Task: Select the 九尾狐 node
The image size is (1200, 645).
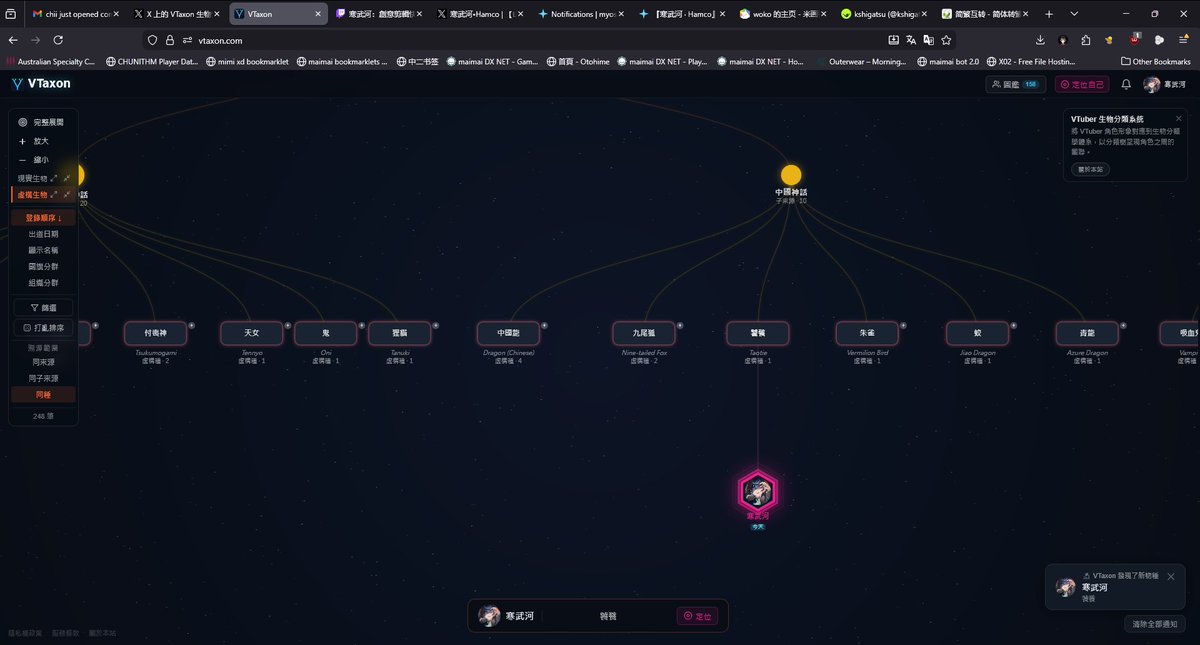Action: click(x=644, y=332)
